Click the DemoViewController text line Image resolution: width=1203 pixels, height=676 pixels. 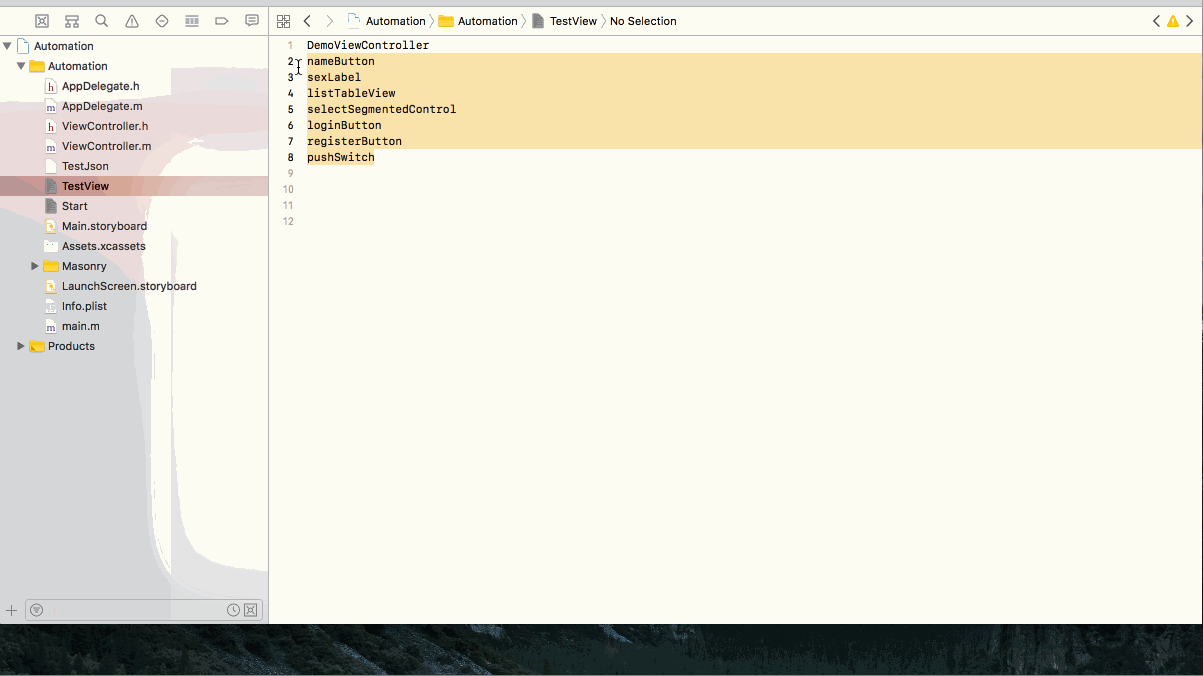[368, 45]
